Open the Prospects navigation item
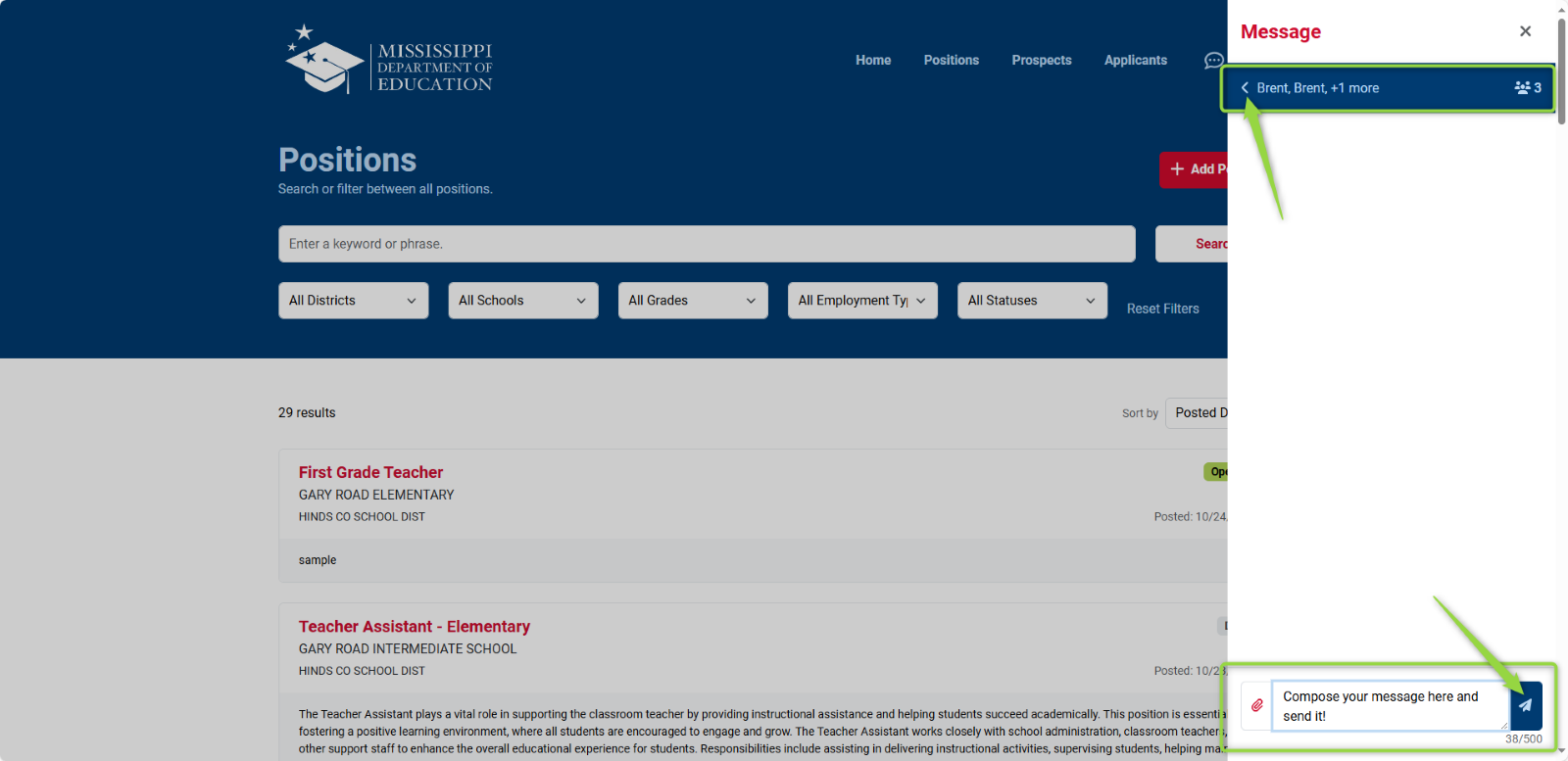Screen dimensions: 1568x761 point(1041,61)
